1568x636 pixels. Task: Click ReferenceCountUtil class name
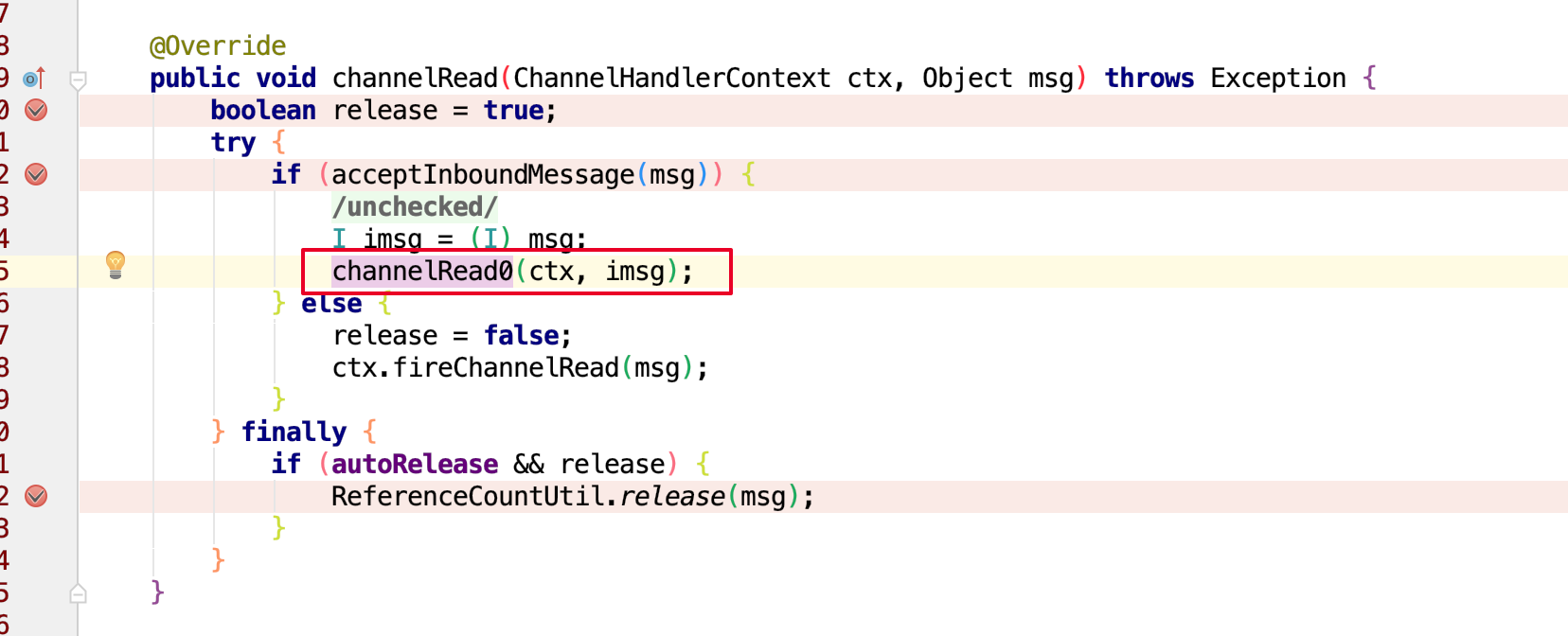[468, 496]
